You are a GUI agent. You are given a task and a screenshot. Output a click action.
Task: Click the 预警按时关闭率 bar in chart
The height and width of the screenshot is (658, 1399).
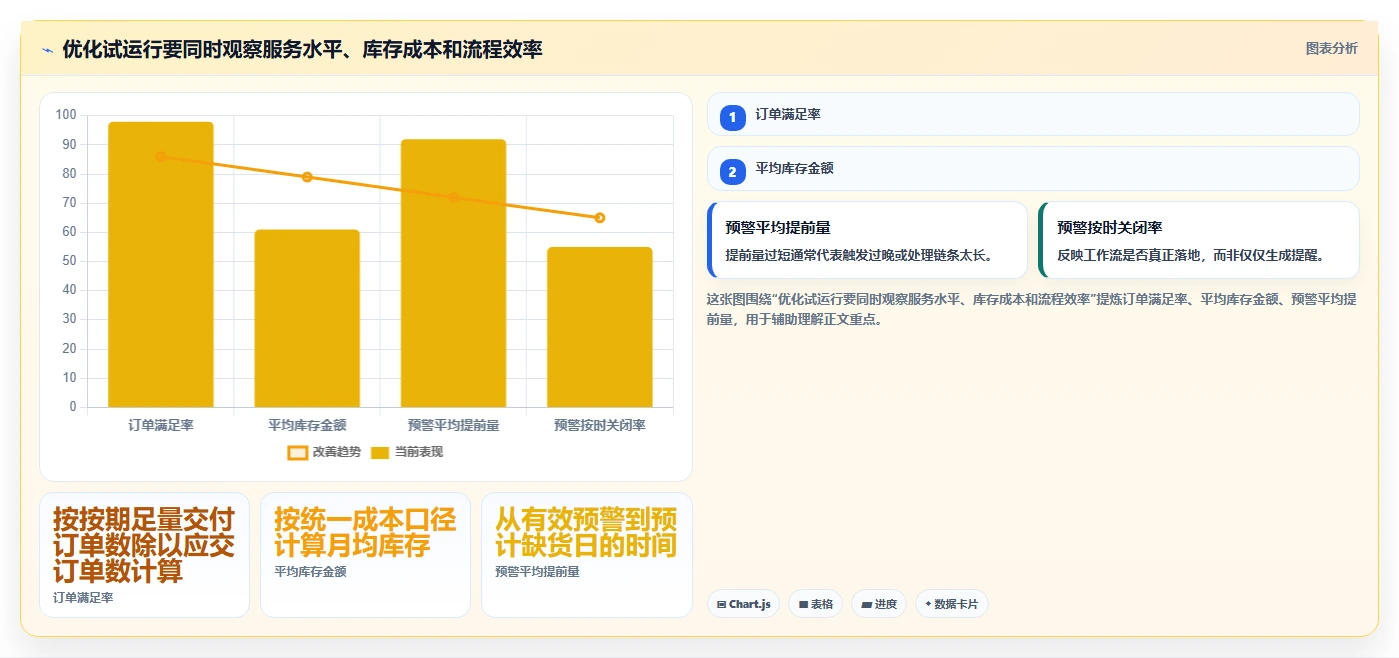[x=600, y=327]
